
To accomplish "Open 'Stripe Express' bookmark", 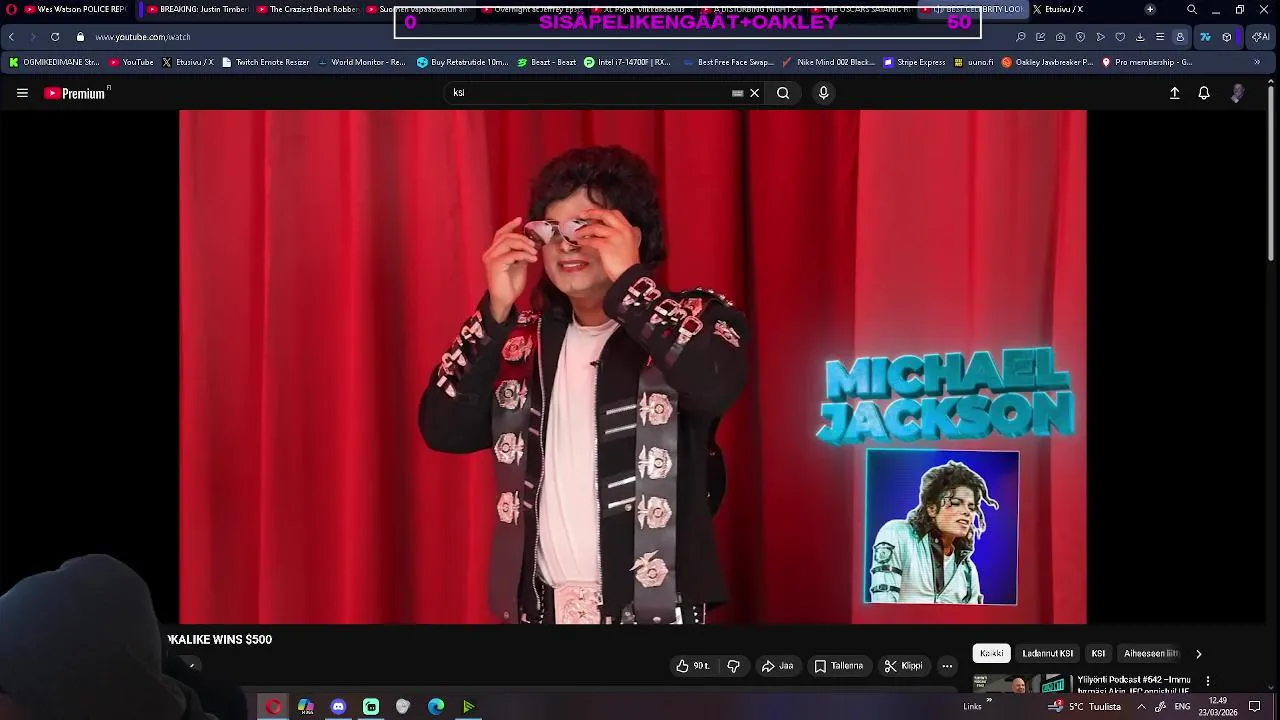I will tap(914, 62).
